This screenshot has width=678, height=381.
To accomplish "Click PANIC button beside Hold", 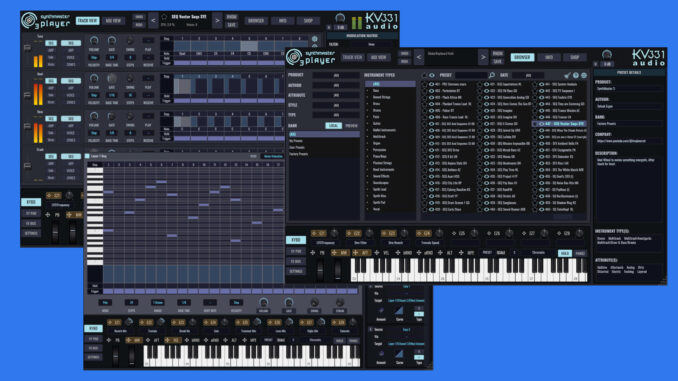I will (580, 253).
